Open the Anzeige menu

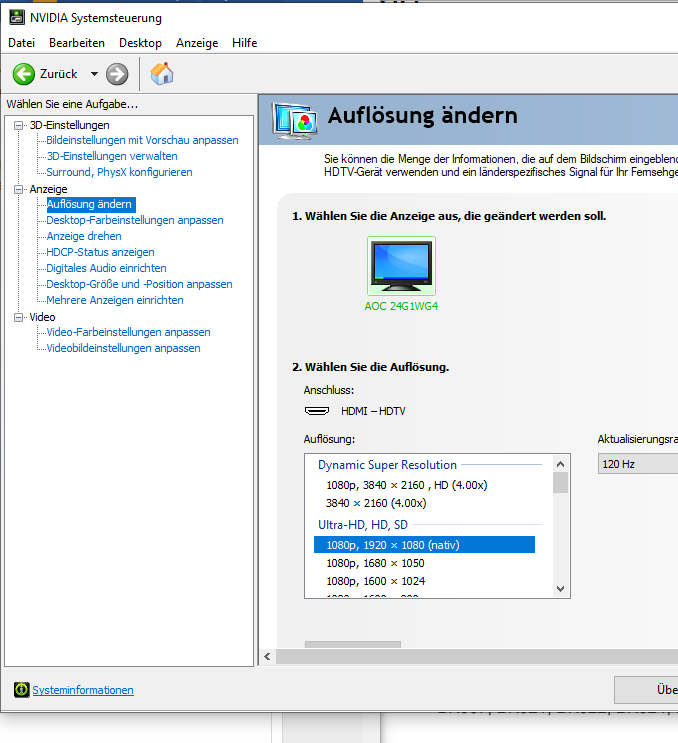(197, 43)
